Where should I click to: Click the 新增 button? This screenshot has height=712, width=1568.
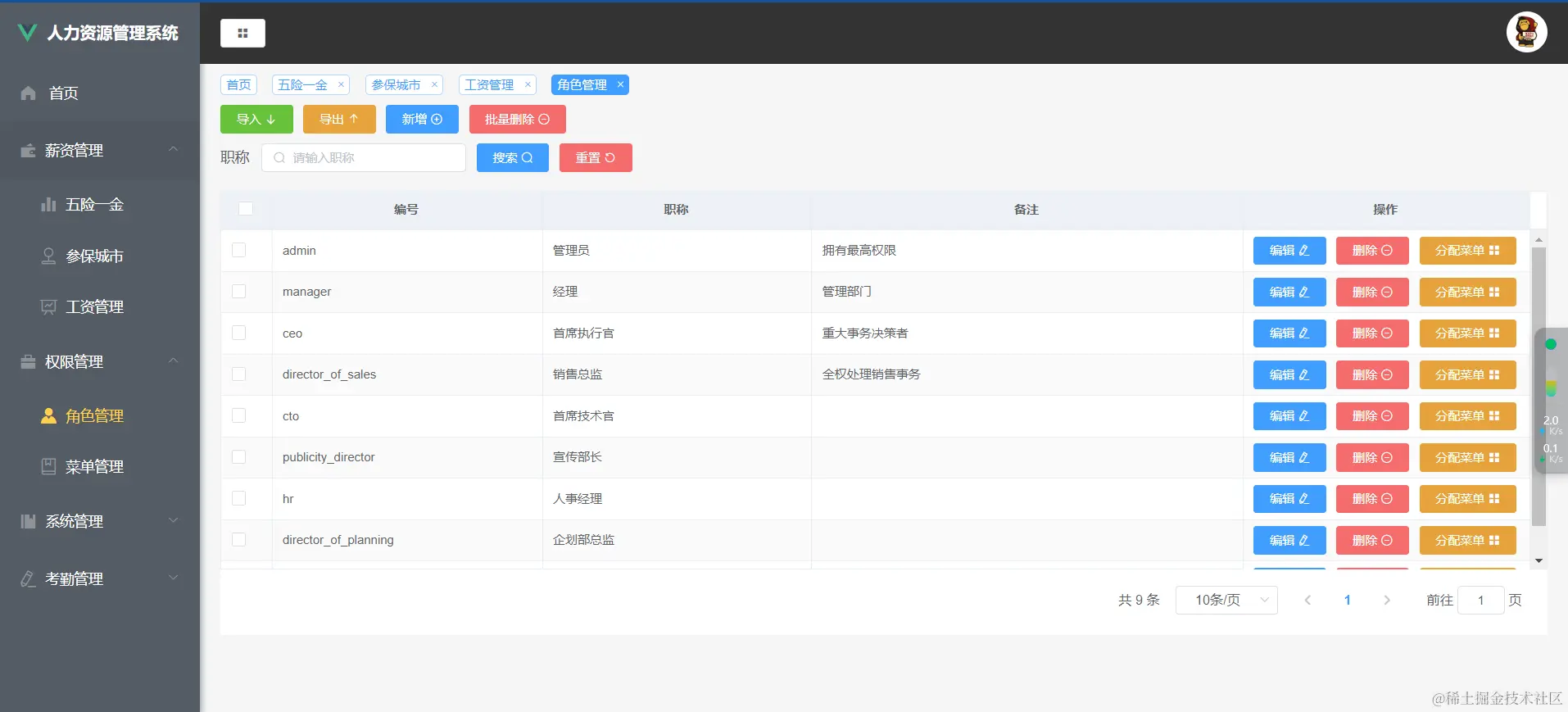[x=422, y=119]
